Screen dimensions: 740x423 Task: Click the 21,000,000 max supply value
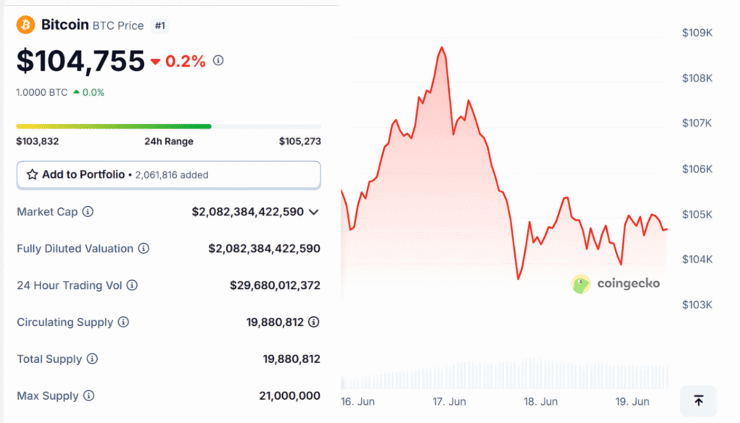[x=290, y=396]
